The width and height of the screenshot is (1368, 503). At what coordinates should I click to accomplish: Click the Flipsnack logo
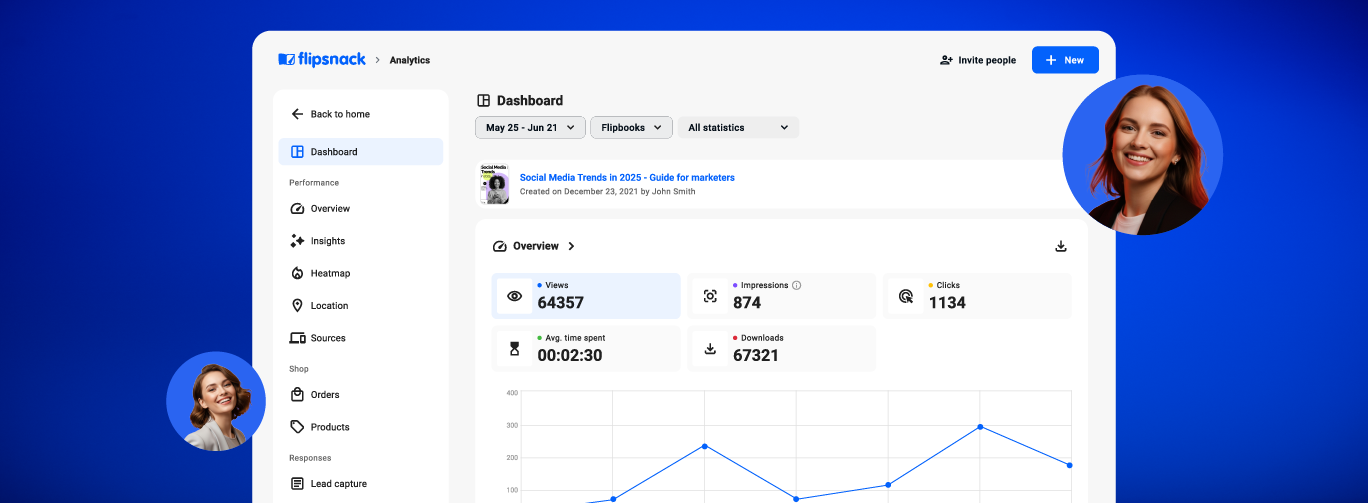pos(321,60)
